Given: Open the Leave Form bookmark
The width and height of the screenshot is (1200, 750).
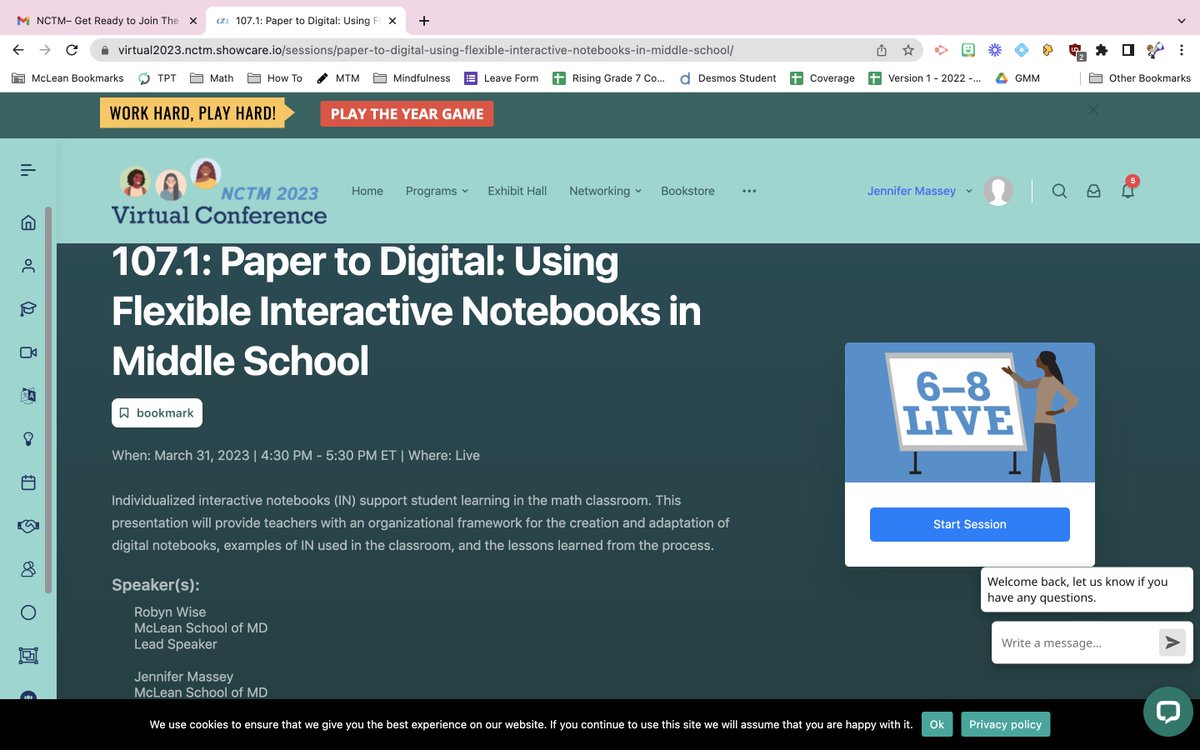Looking at the screenshot, I should point(501,78).
